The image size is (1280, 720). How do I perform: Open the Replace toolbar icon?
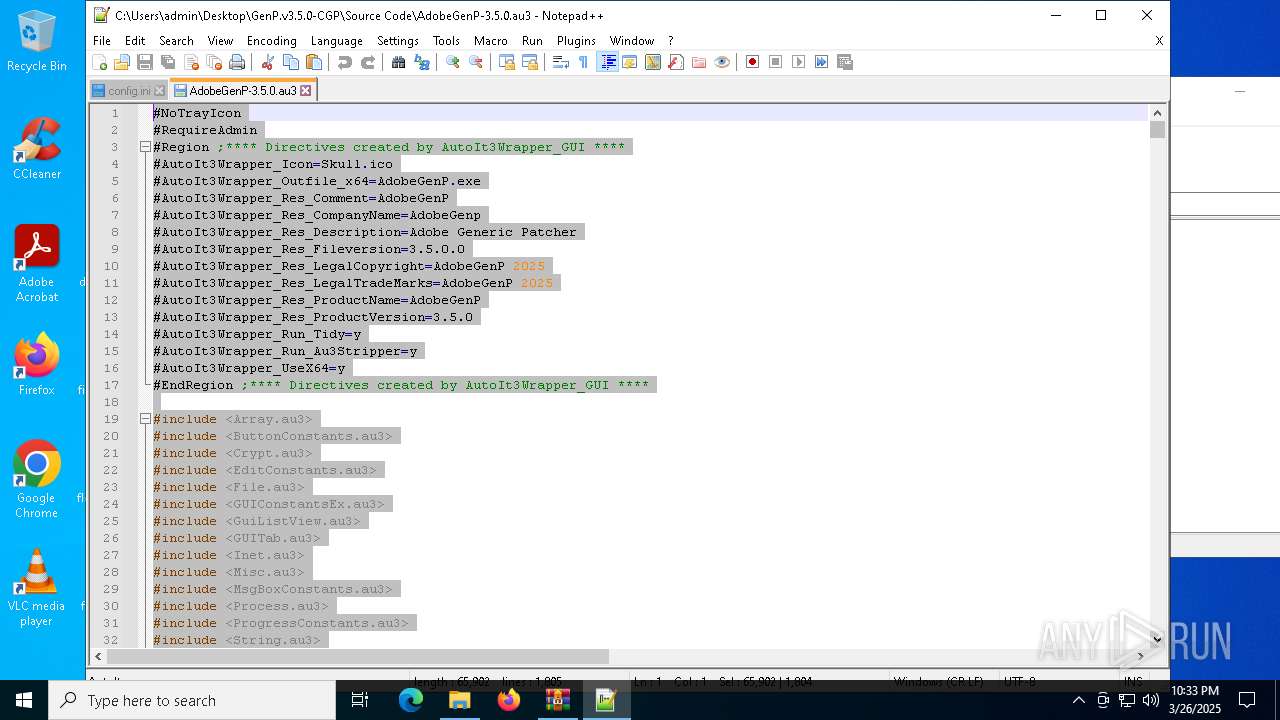(x=422, y=62)
